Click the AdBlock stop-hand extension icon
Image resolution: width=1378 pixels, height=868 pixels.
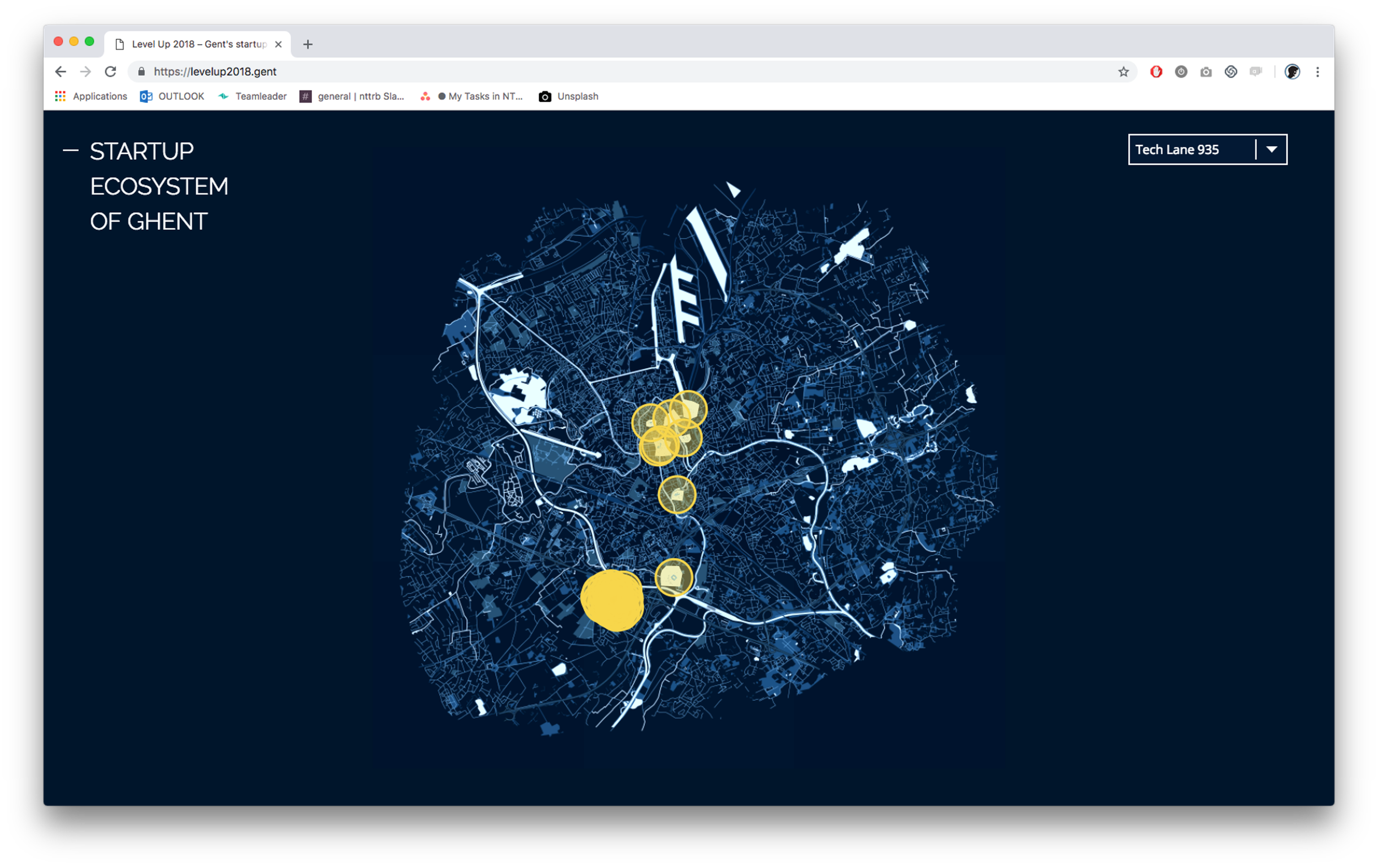pos(1156,72)
